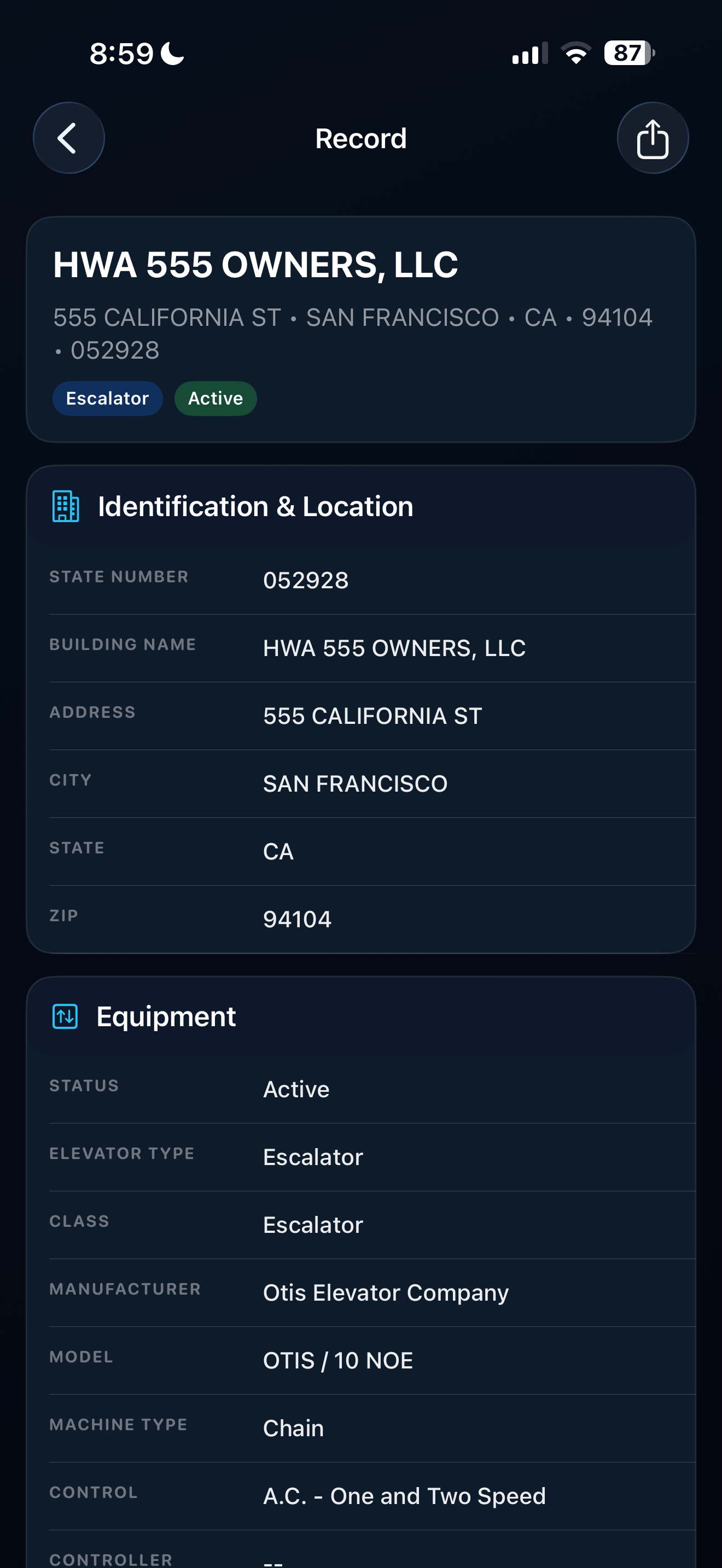Tap the battery indicator in status bar

[x=630, y=53]
